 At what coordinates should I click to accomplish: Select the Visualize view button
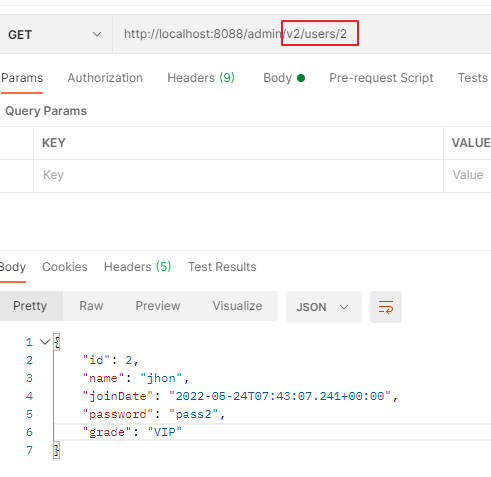pos(237,306)
